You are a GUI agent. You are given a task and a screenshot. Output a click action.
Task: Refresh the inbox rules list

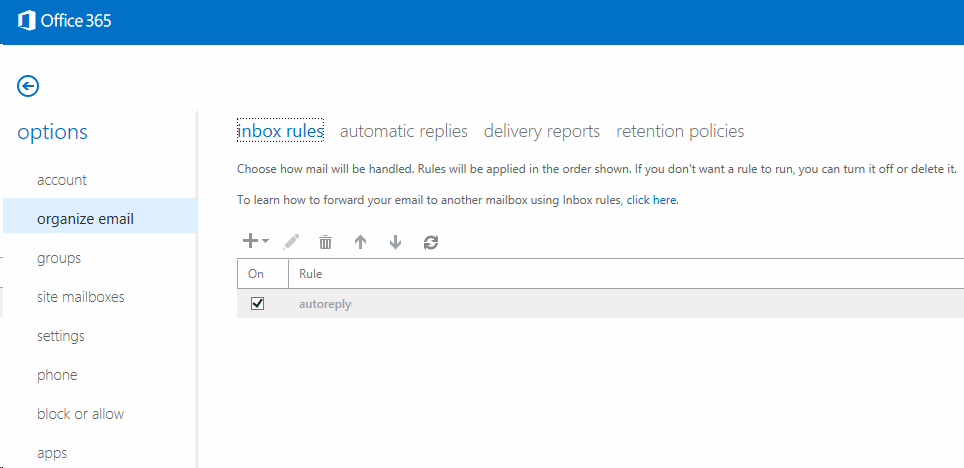(x=431, y=242)
